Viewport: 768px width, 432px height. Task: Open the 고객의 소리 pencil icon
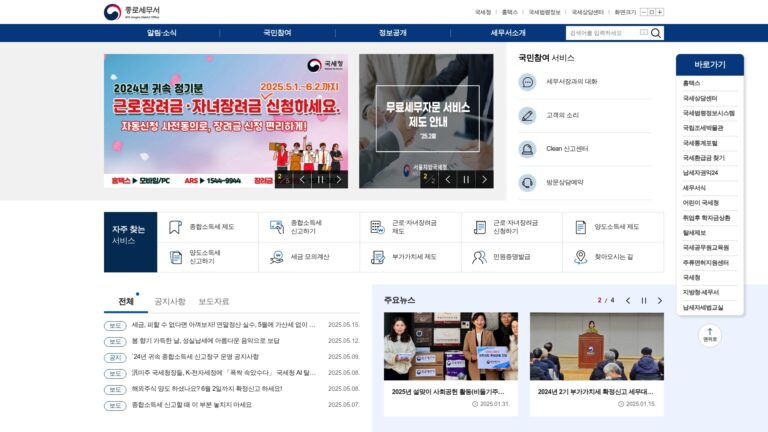coord(527,116)
